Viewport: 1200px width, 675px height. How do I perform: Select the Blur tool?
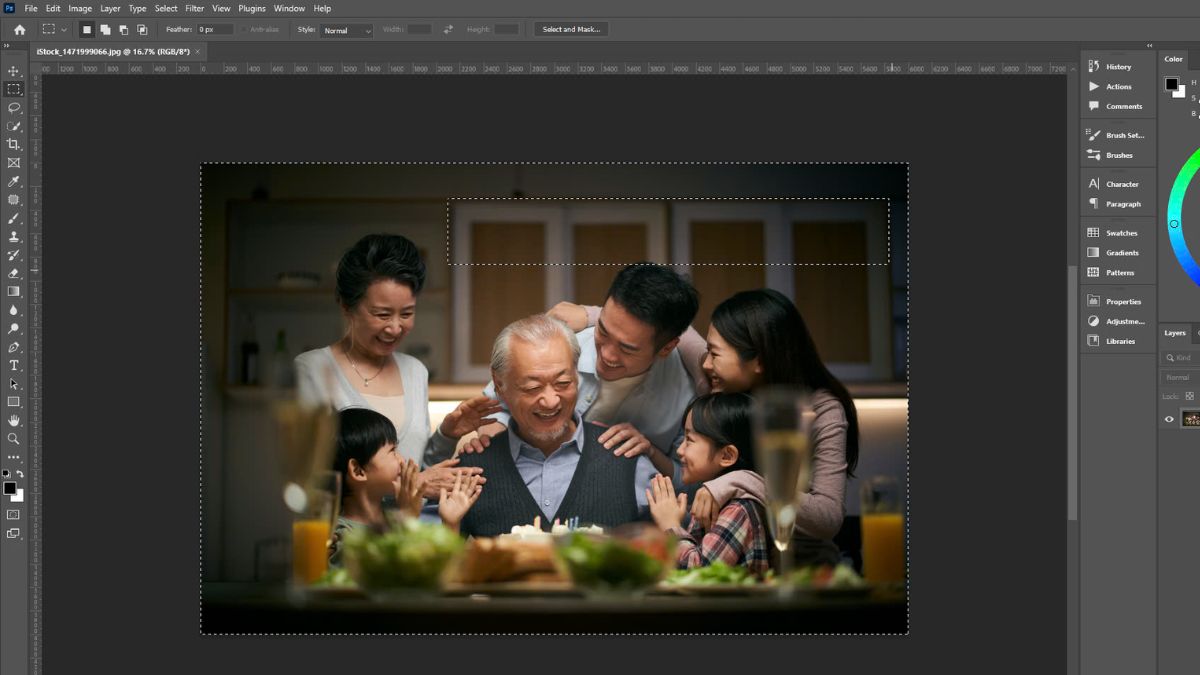13,310
